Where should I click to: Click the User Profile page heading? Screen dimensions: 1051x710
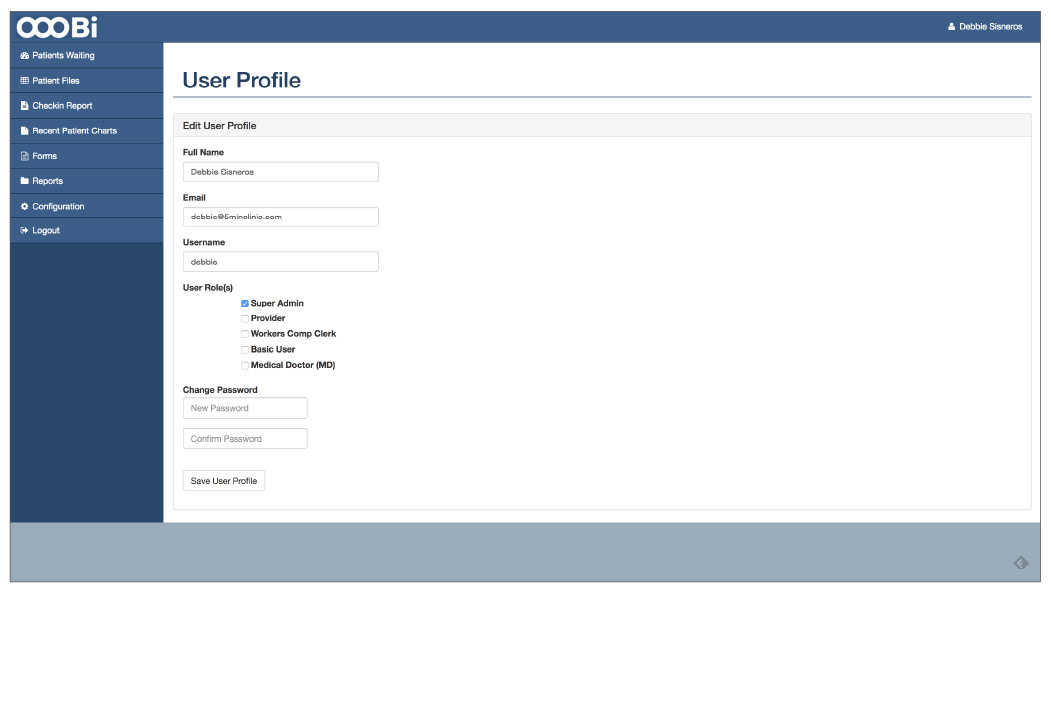241,80
